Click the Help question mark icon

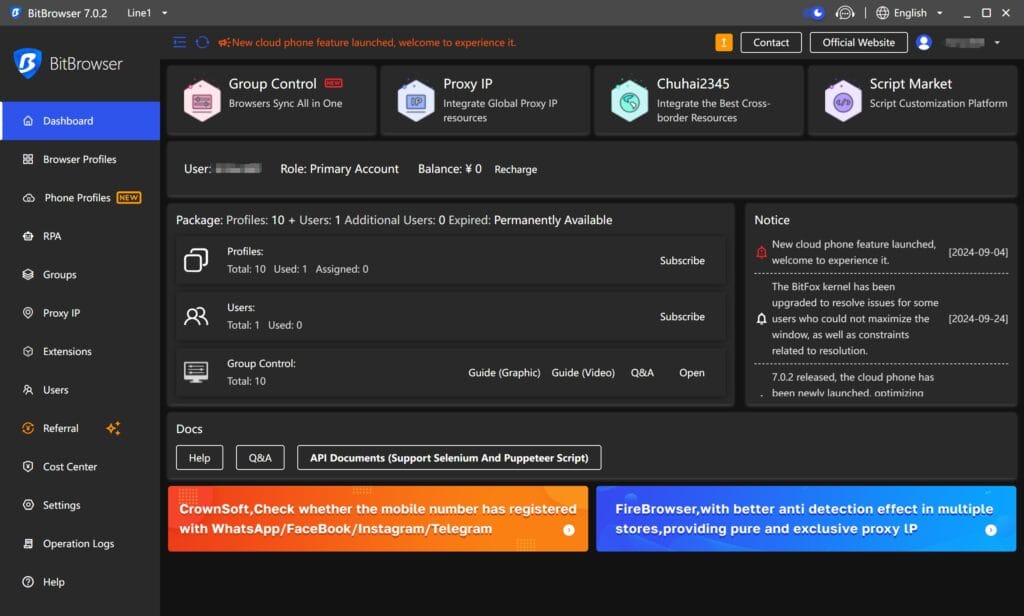(x=28, y=582)
